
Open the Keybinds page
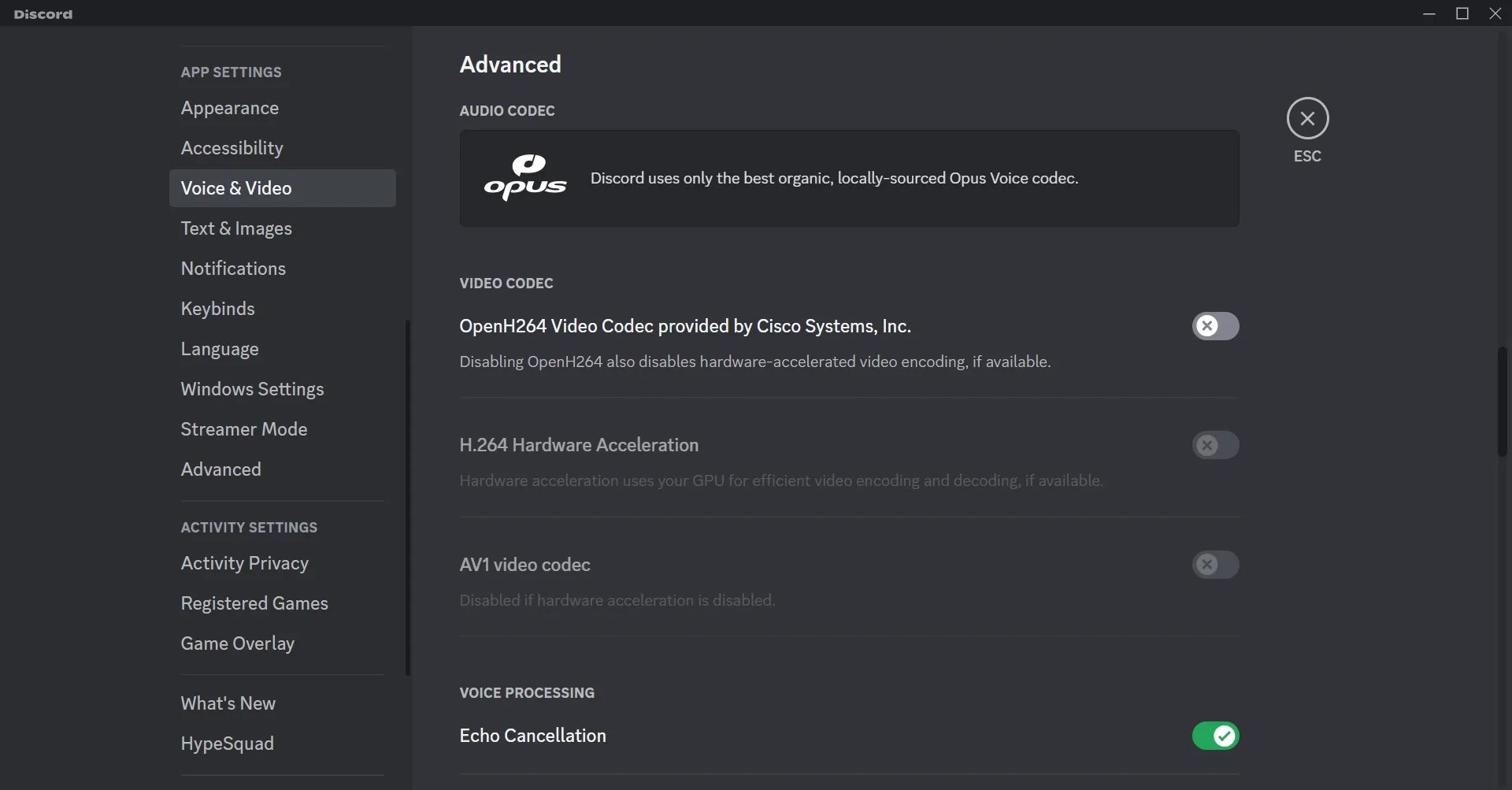(217, 309)
